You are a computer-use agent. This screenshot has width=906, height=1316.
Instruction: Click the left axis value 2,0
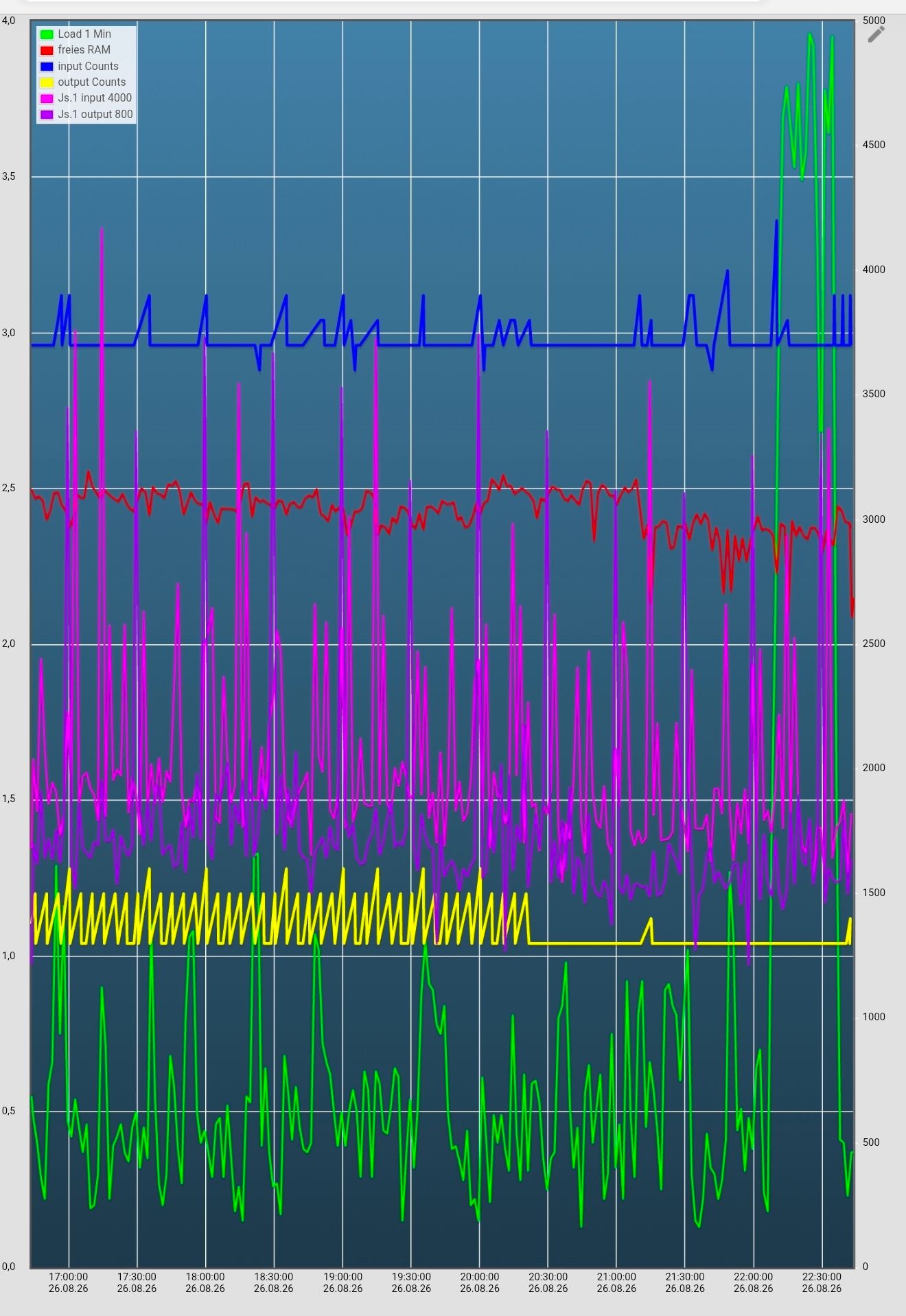[x=8, y=644]
